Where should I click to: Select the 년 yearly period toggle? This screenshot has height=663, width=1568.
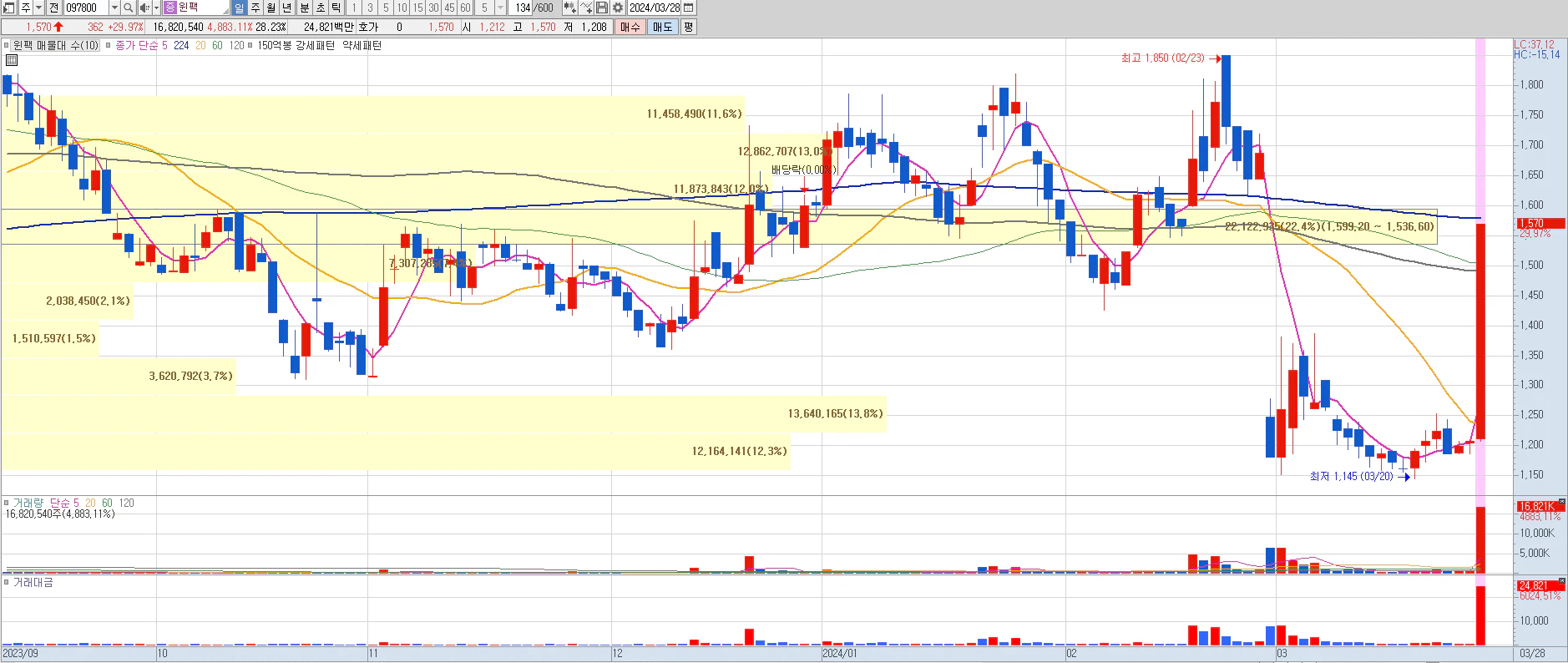pyautogui.click(x=287, y=8)
